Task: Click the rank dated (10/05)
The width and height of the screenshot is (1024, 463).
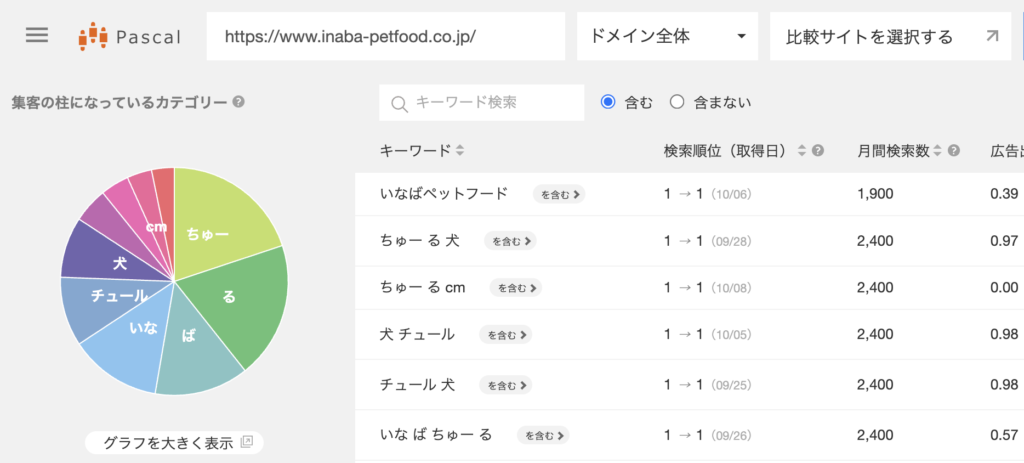Action: (x=707, y=334)
